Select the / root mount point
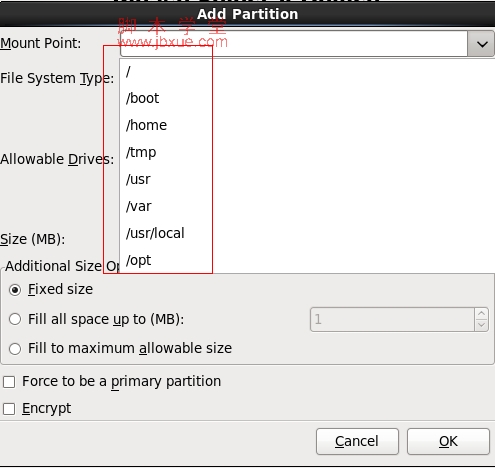Screen dimensions: 495x468 pos(307,72)
